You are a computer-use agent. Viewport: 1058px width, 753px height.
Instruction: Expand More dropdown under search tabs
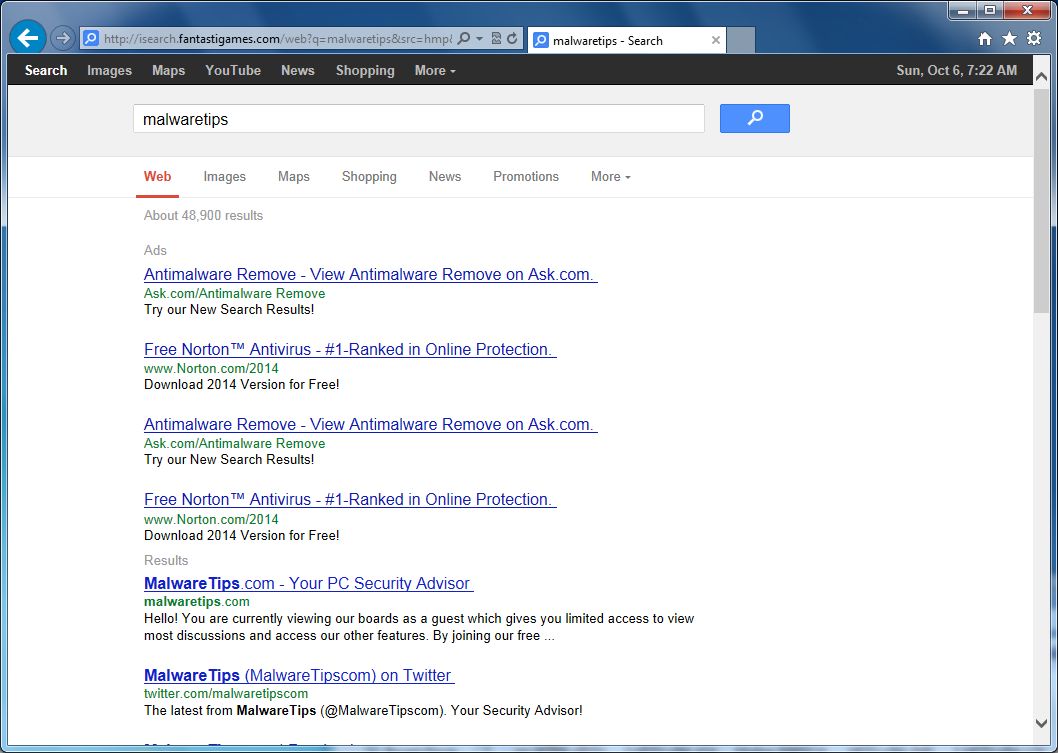[611, 176]
